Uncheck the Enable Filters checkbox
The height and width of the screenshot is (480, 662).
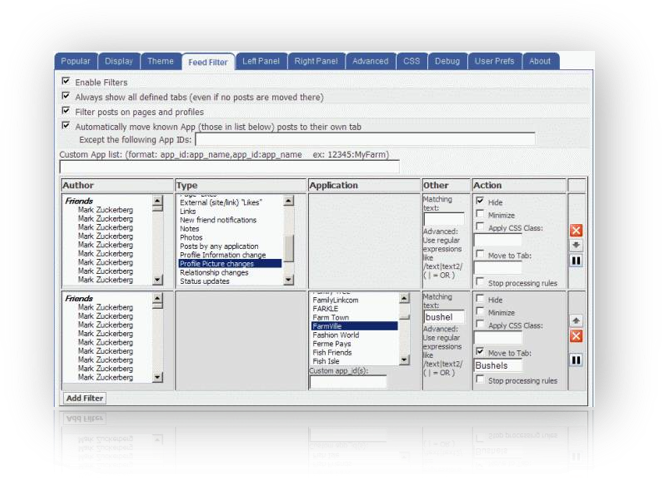[66, 81]
